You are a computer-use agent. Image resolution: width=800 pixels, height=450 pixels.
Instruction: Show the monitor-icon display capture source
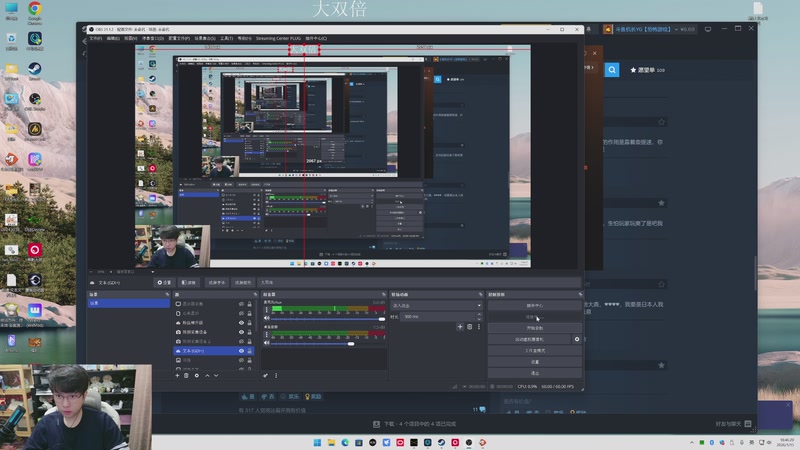[x=241, y=304]
